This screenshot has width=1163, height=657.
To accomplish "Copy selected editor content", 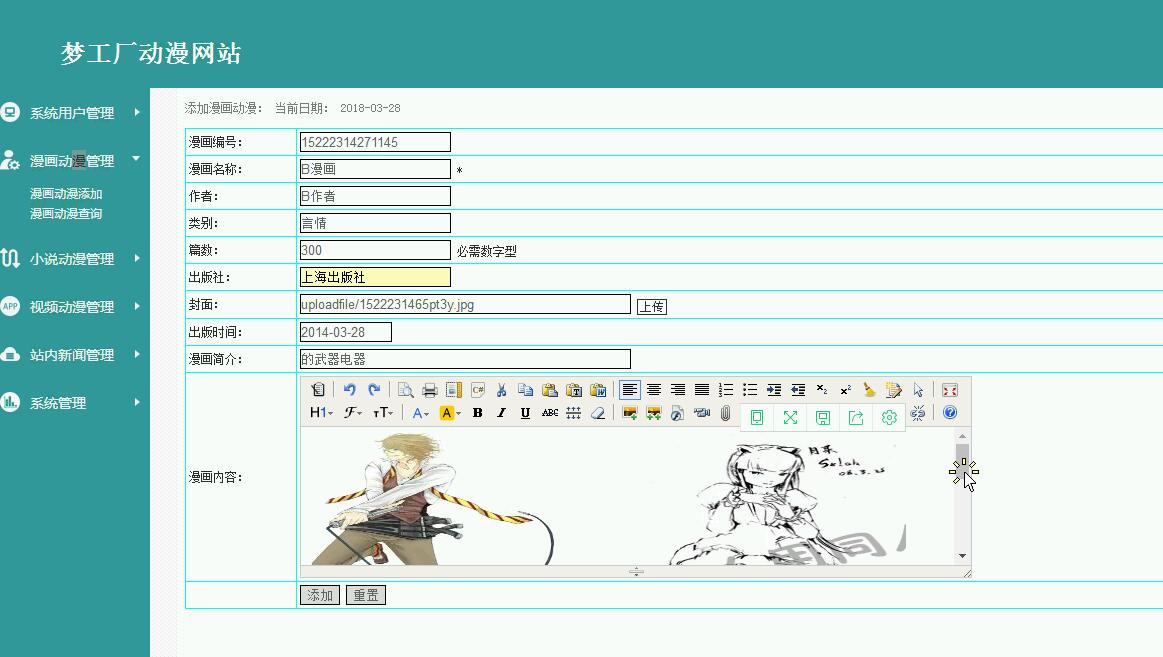I will 525,389.
